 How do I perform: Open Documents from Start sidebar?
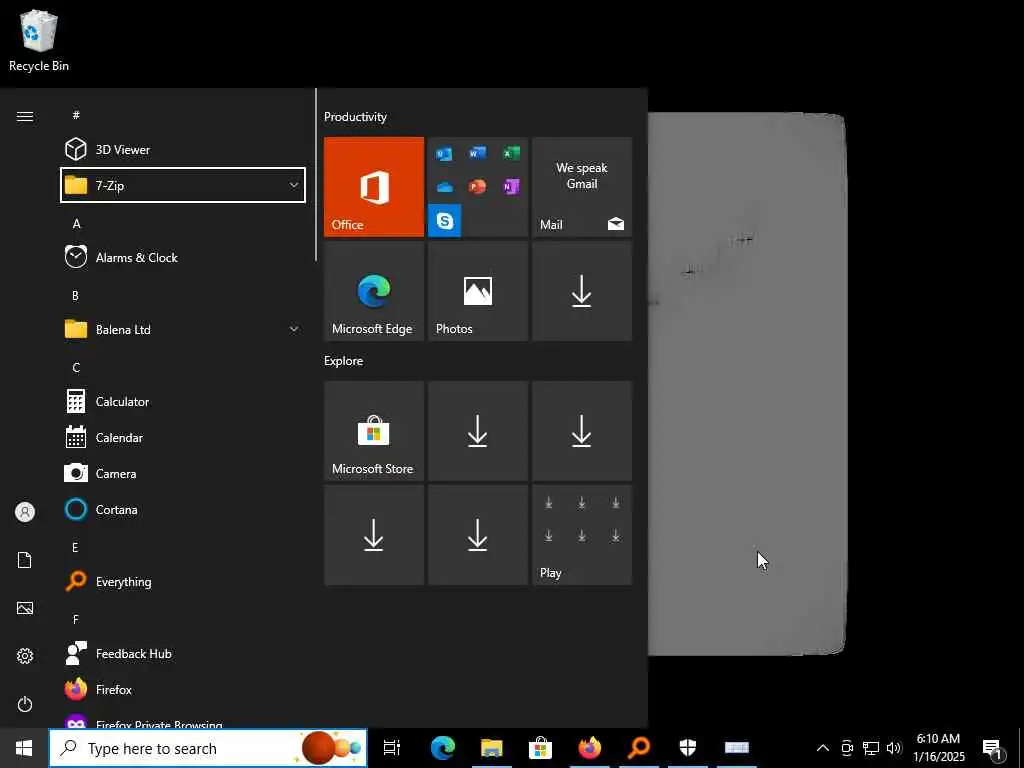click(x=25, y=560)
